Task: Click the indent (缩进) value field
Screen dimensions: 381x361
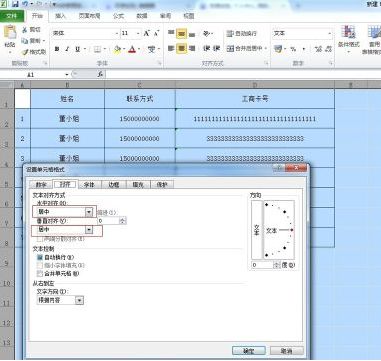Action: pyautogui.click(x=108, y=220)
